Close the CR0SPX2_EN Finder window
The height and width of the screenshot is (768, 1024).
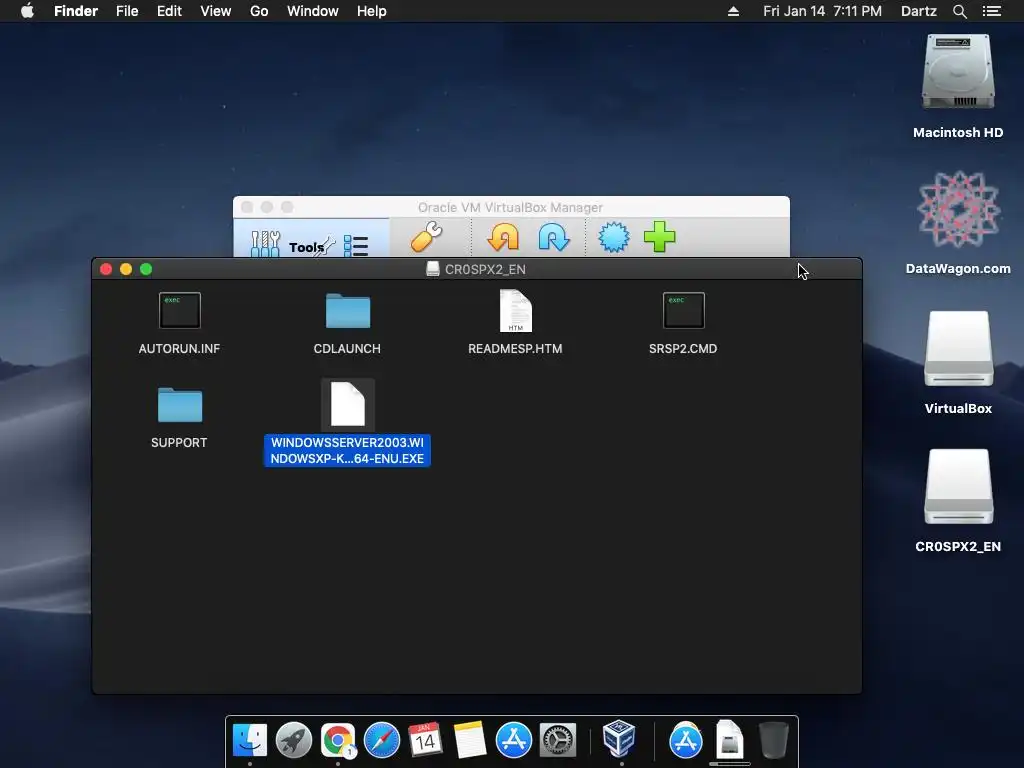click(x=106, y=269)
